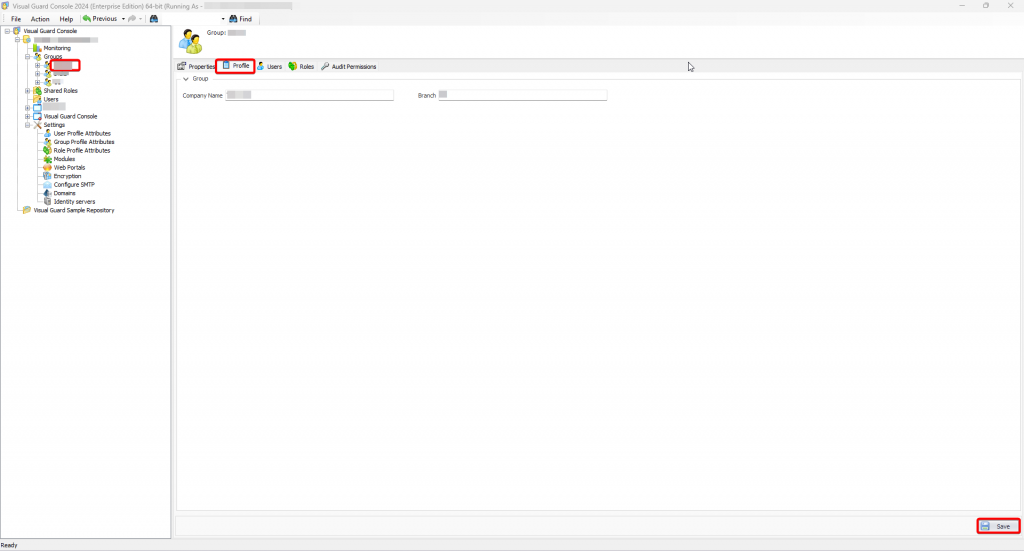Screen dimensions: 1024x551
Task: Click the binoculars icon in toolbar
Action: tap(154, 19)
